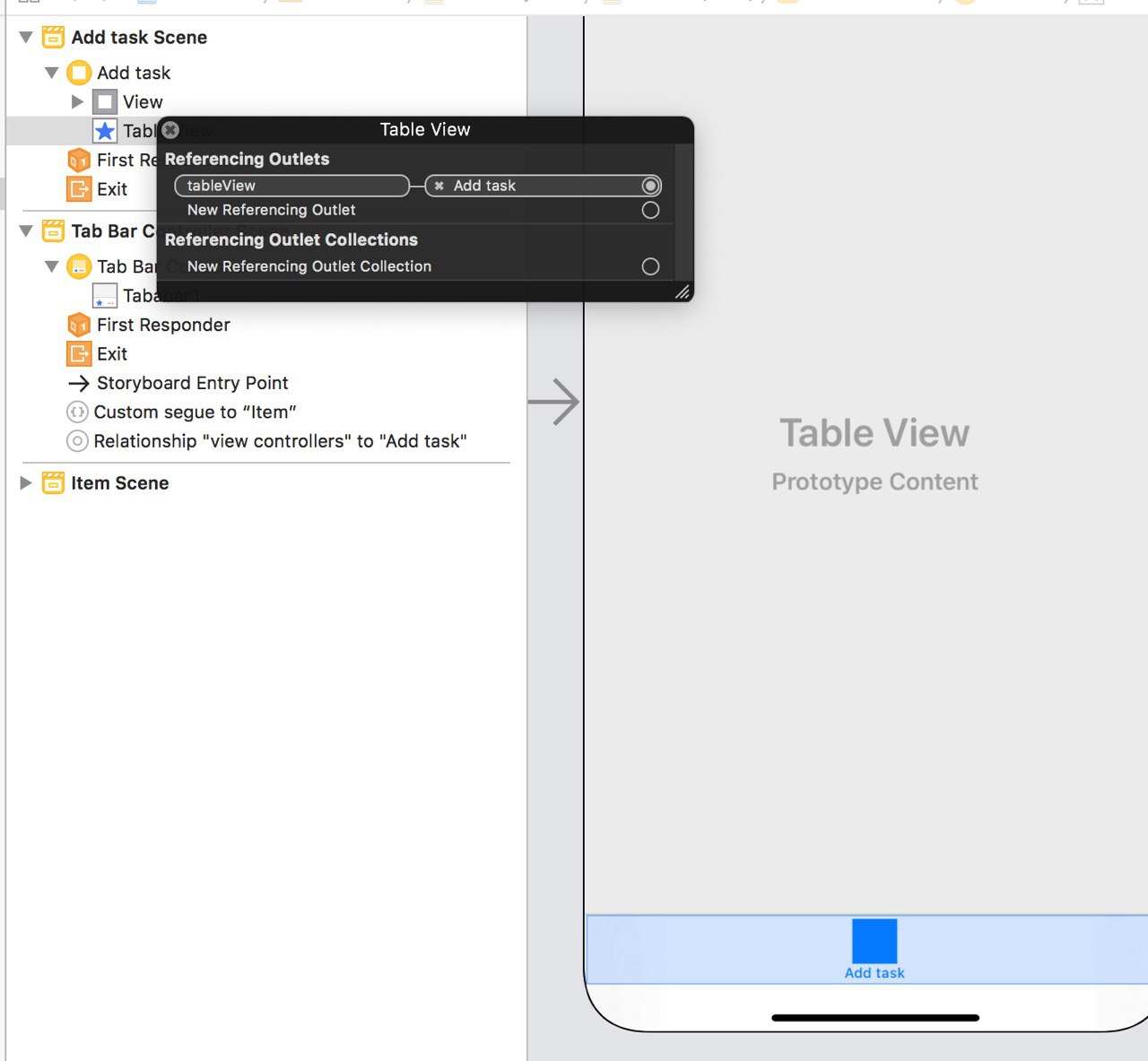The width and height of the screenshot is (1148, 1061).
Task: Click the popup resize grip corner
Action: coord(683,291)
